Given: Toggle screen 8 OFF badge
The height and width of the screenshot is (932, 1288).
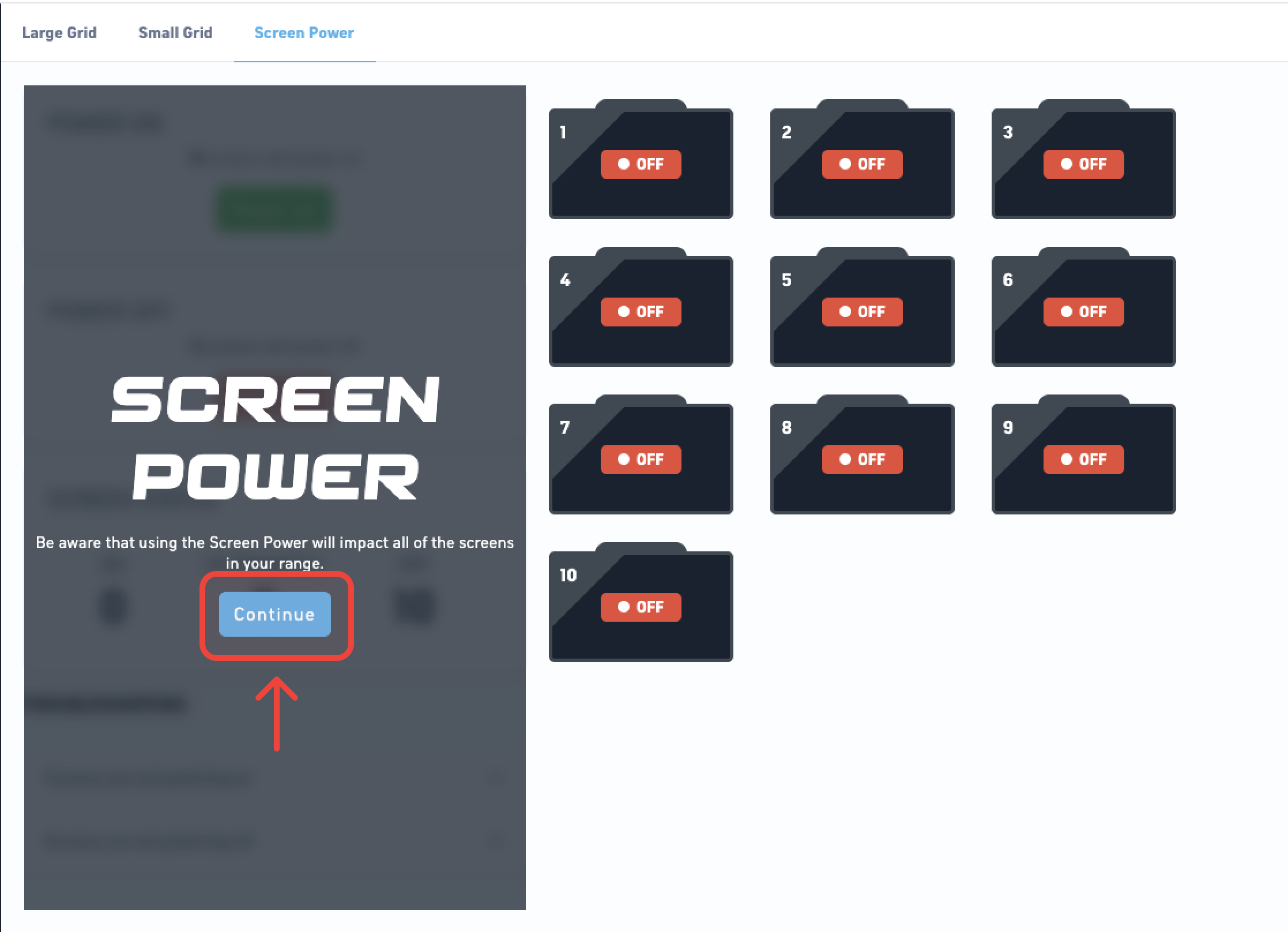Looking at the screenshot, I should [x=862, y=460].
